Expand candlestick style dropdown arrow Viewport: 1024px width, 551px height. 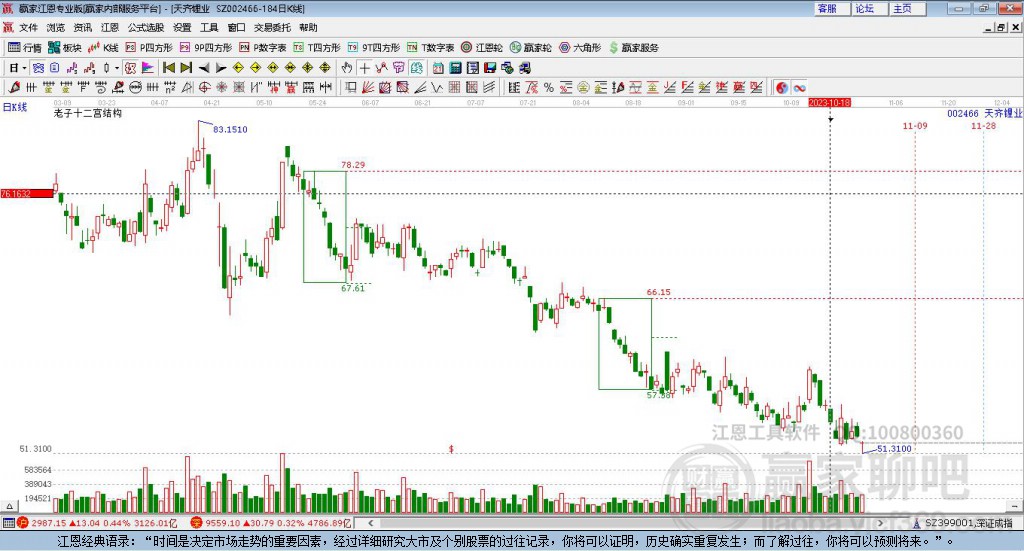tap(117, 68)
